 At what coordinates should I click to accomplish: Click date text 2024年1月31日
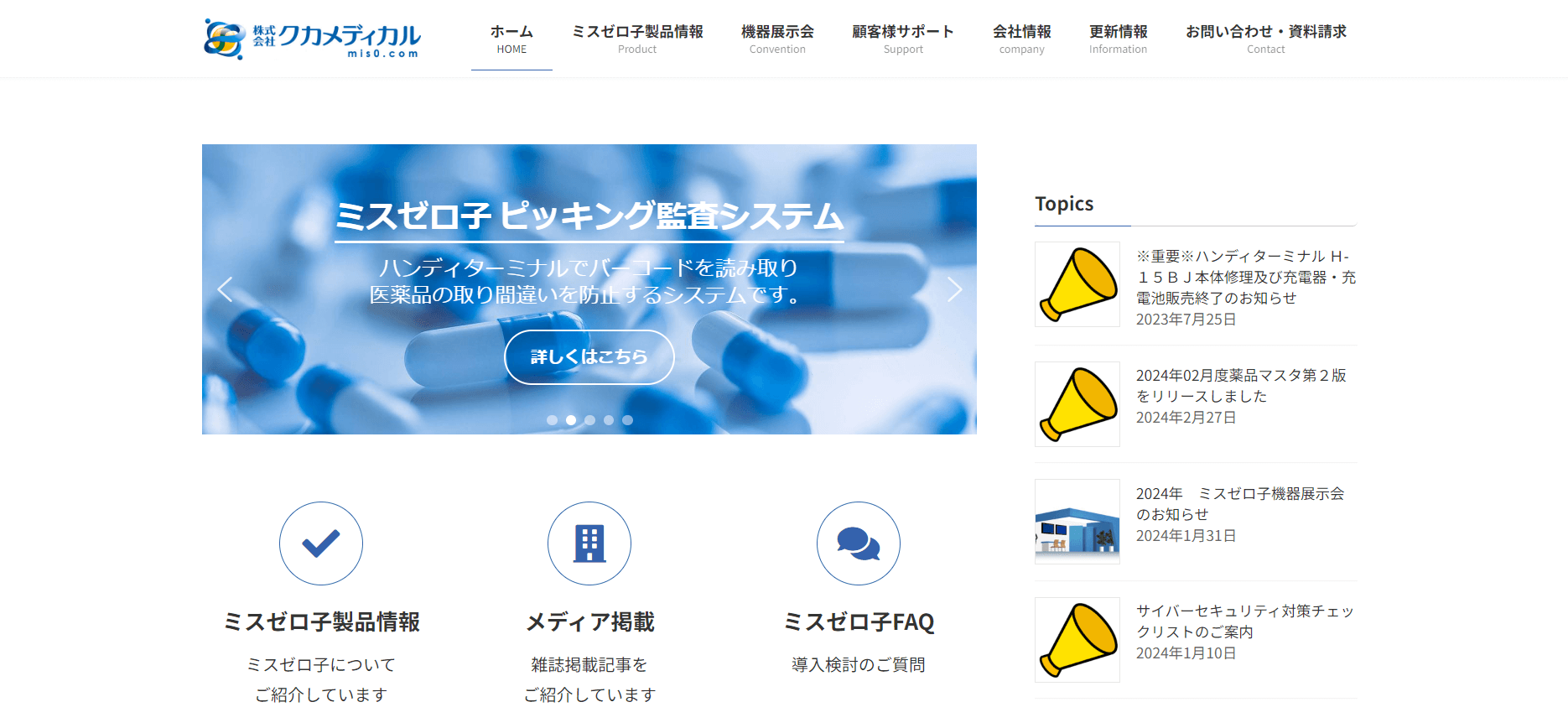(x=1186, y=536)
